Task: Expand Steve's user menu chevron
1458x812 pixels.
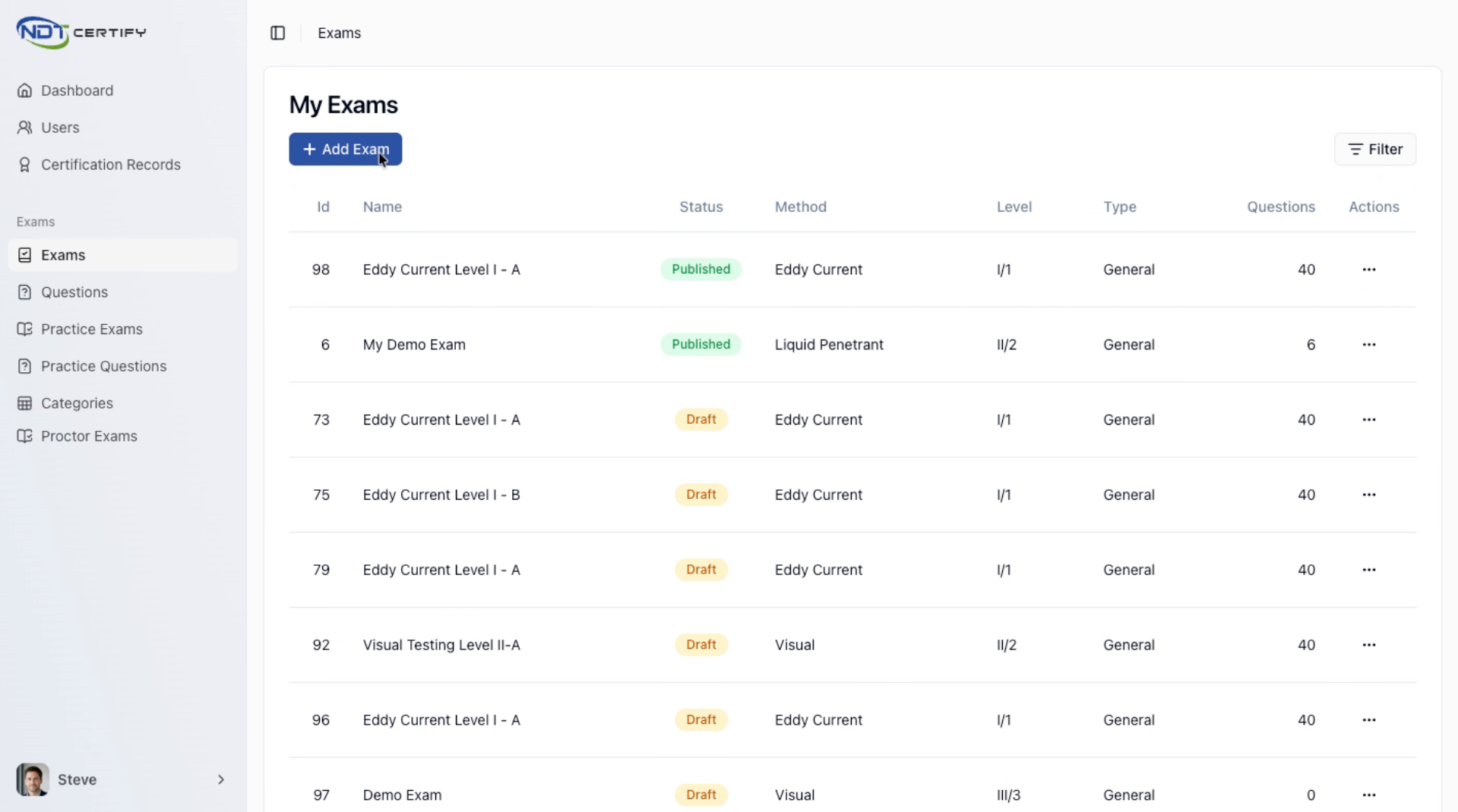Action: point(220,779)
